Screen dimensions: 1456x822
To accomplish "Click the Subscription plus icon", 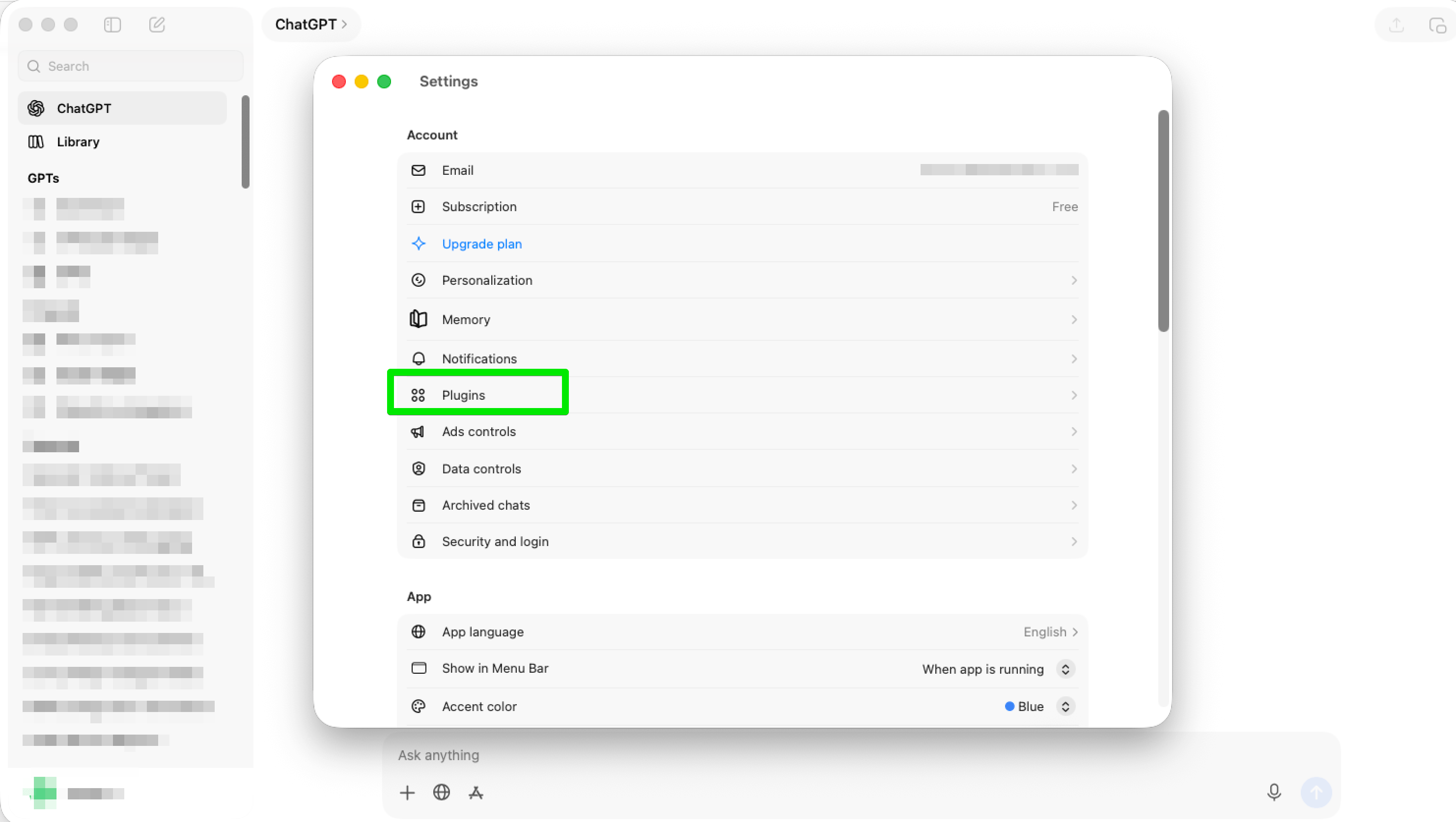I will coord(418,206).
